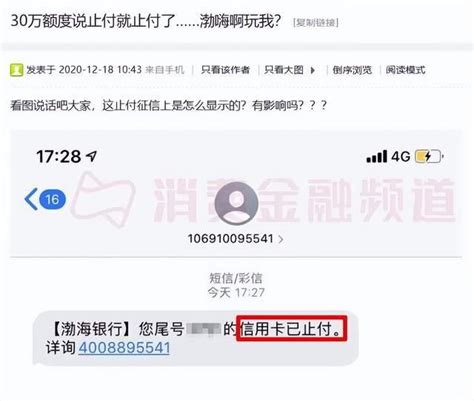The image size is (474, 401).
Task: Call the 4008895541 phone link
Action: click(x=124, y=348)
